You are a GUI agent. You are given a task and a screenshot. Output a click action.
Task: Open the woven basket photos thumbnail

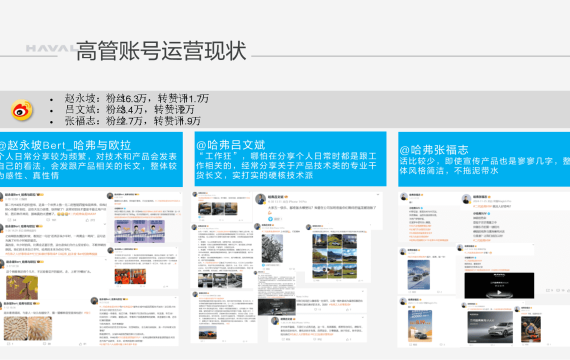pos(28,328)
